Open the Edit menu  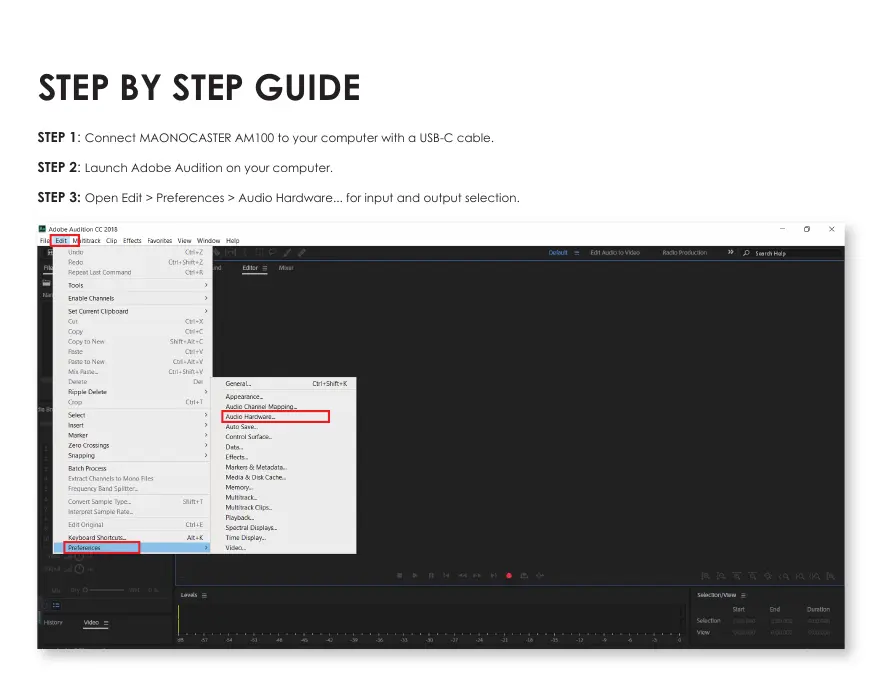pos(61,241)
